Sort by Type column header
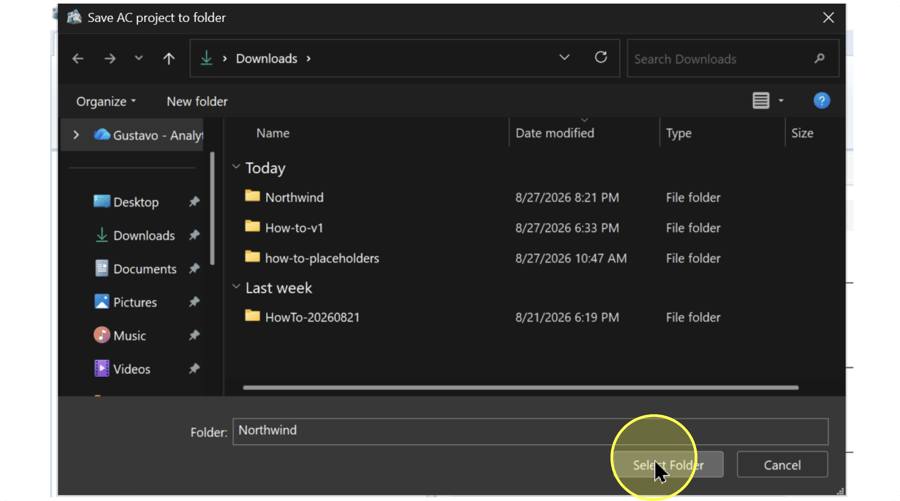Image resolution: width=900 pixels, height=501 pixels. (678, 133)
